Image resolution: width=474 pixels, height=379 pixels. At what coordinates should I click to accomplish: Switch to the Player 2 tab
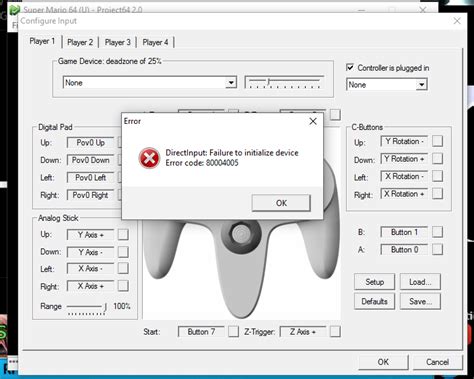pyautogui.click(x=80, y=42)
